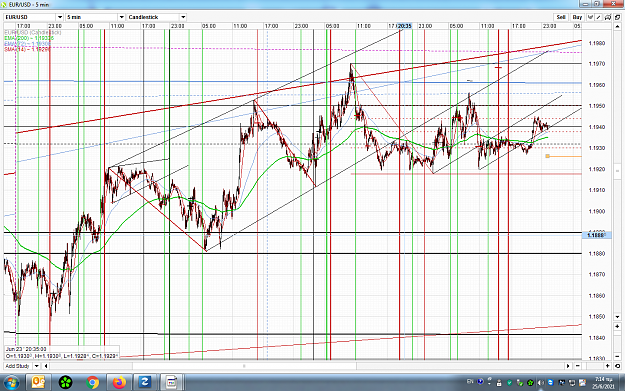Click the zoom out minus button
Screen dimensions: 625x391
point(578,366)
